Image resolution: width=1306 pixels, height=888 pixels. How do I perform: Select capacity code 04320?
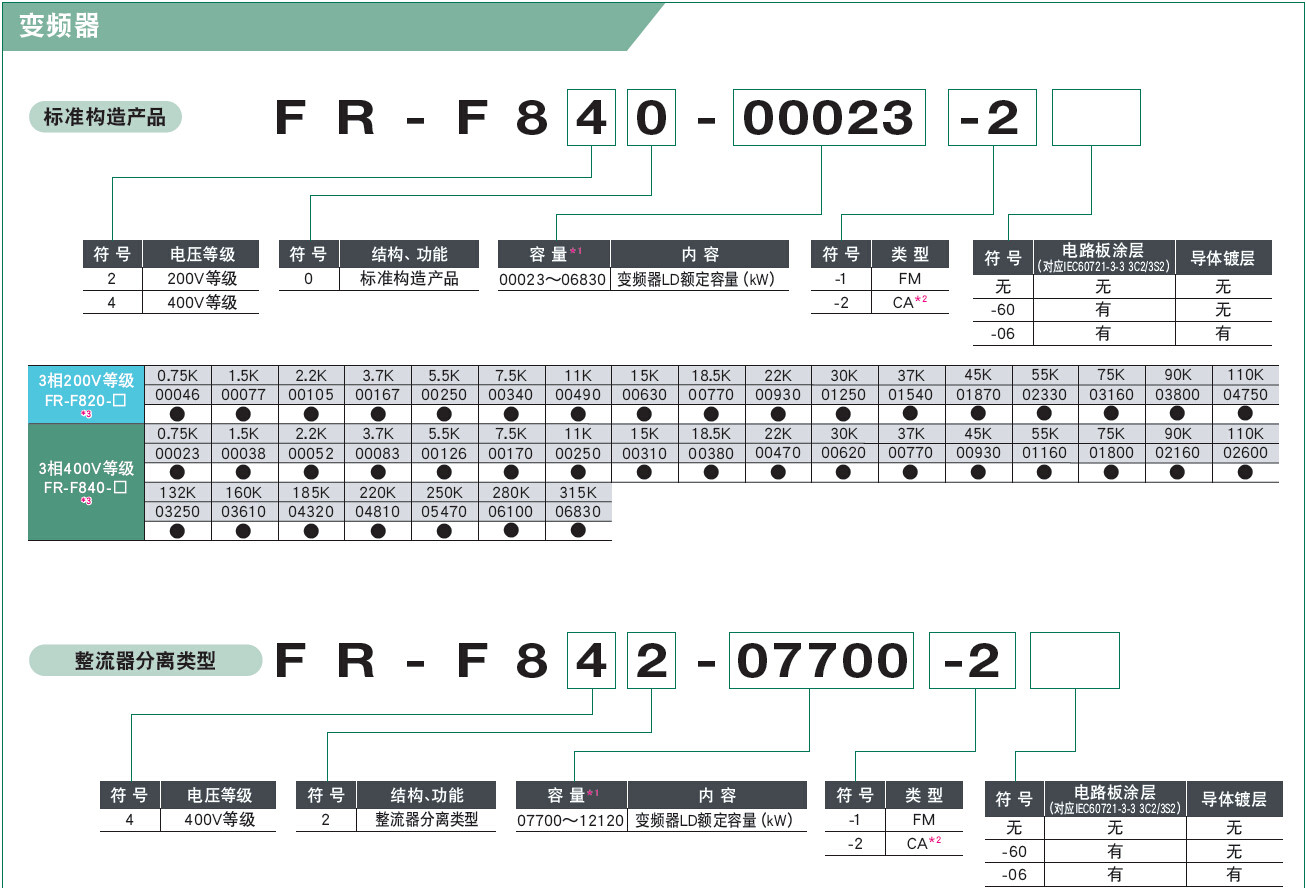[x=311, y=511]
